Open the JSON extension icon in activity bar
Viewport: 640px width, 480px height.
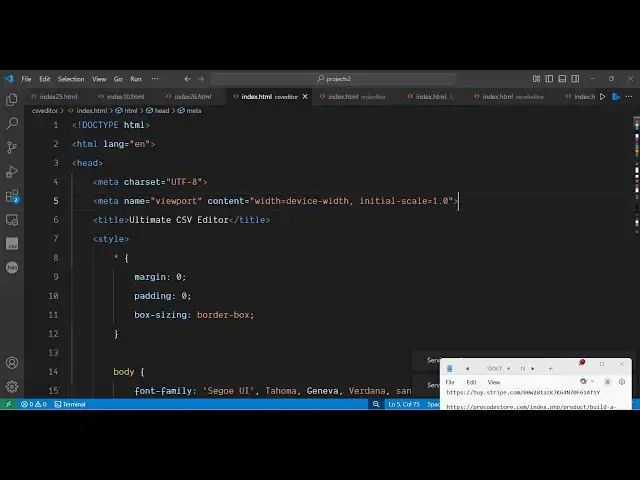(x=12, y=267)
